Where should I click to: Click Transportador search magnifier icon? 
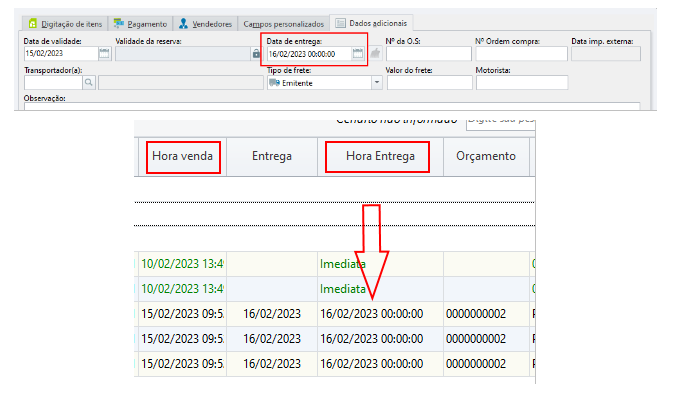[89, 82]
